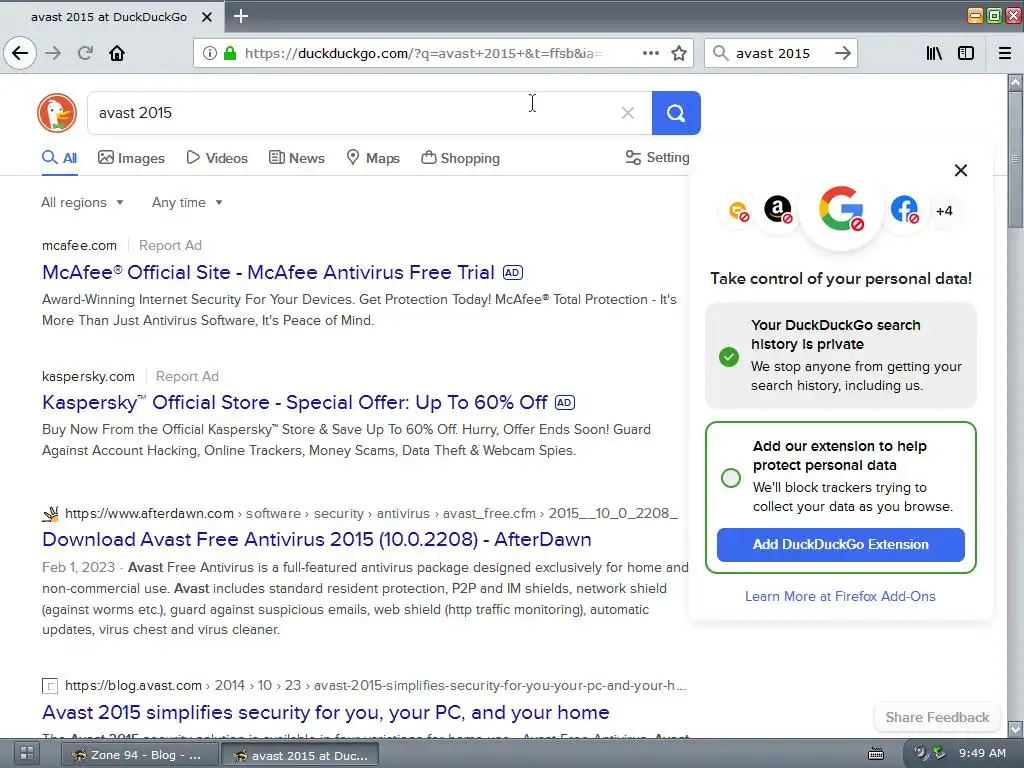This screenshot has height=768, width=1024.
Task: Click the blue DuckDuckGo search button
Action: coord(676,113)
